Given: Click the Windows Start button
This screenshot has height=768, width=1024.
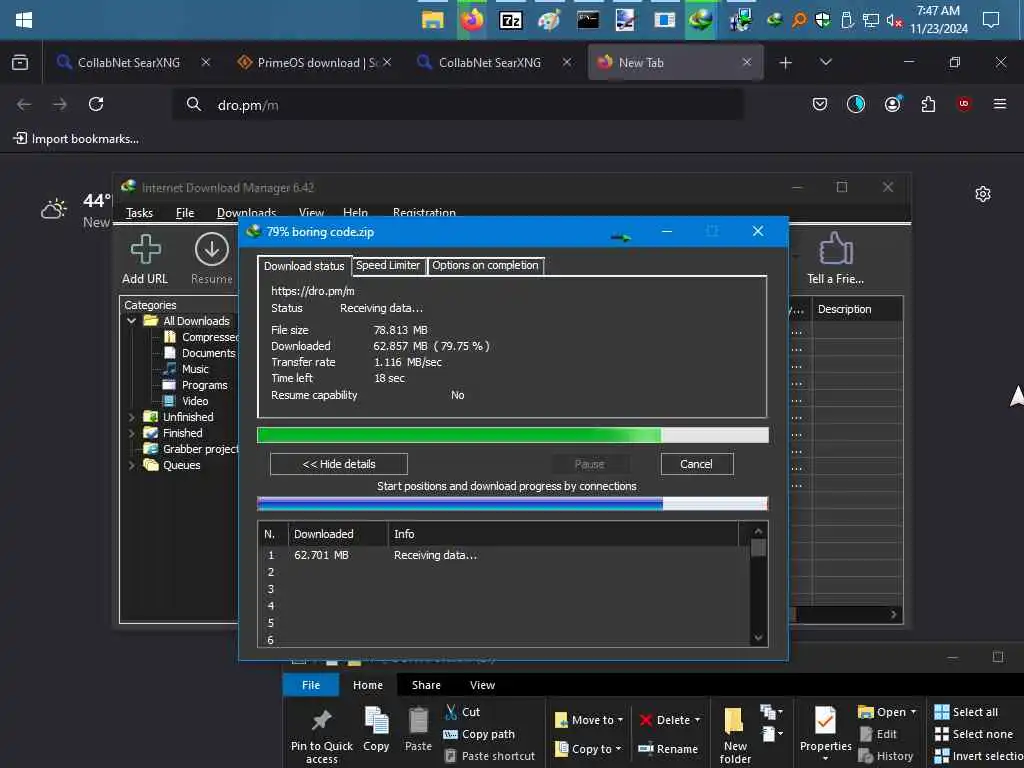Looking at the screenshot, I should coord(24,20).
